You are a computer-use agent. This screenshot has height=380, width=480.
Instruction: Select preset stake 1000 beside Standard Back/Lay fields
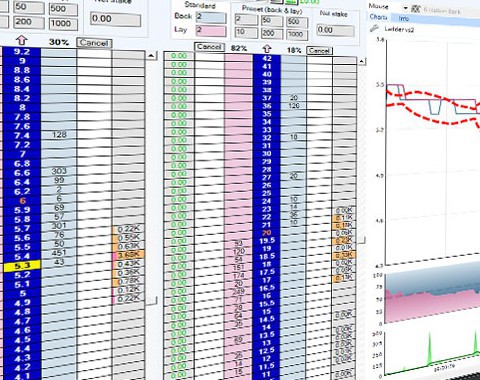[x=297, y=35]
